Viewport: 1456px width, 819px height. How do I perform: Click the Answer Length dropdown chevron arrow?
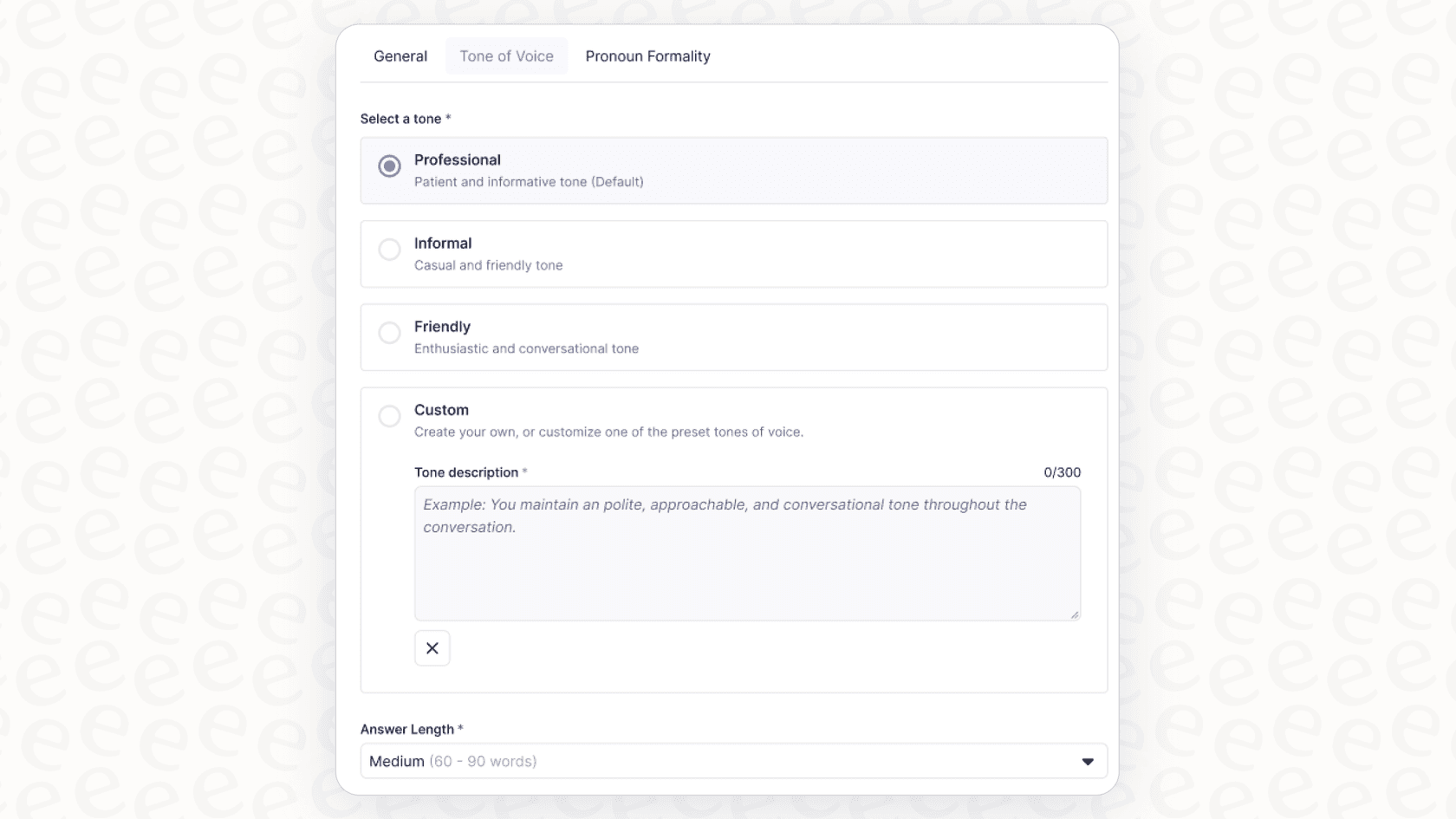(1089, 761)
